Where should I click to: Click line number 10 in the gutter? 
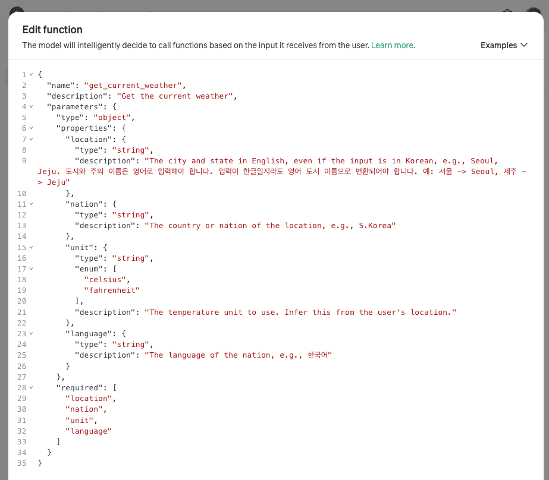[22, 193]
